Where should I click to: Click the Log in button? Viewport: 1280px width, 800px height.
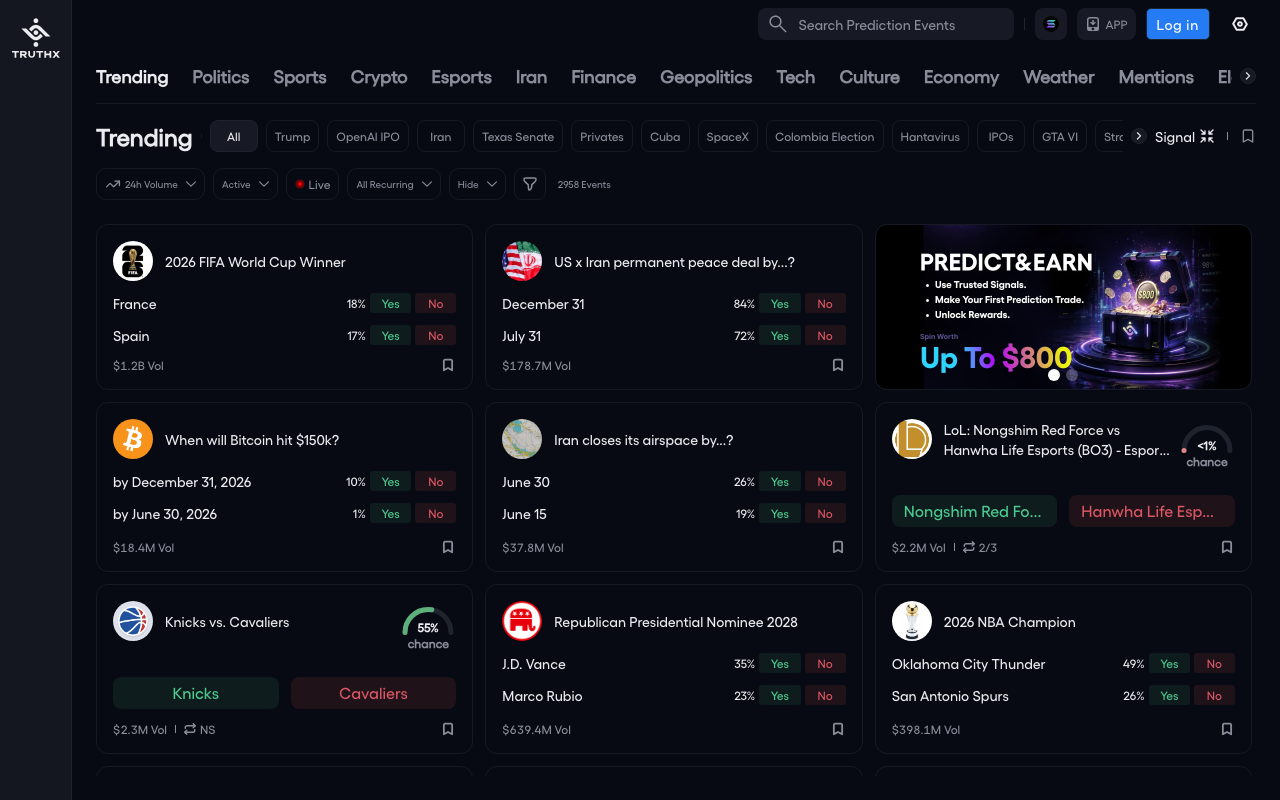tap(1178, 24)
